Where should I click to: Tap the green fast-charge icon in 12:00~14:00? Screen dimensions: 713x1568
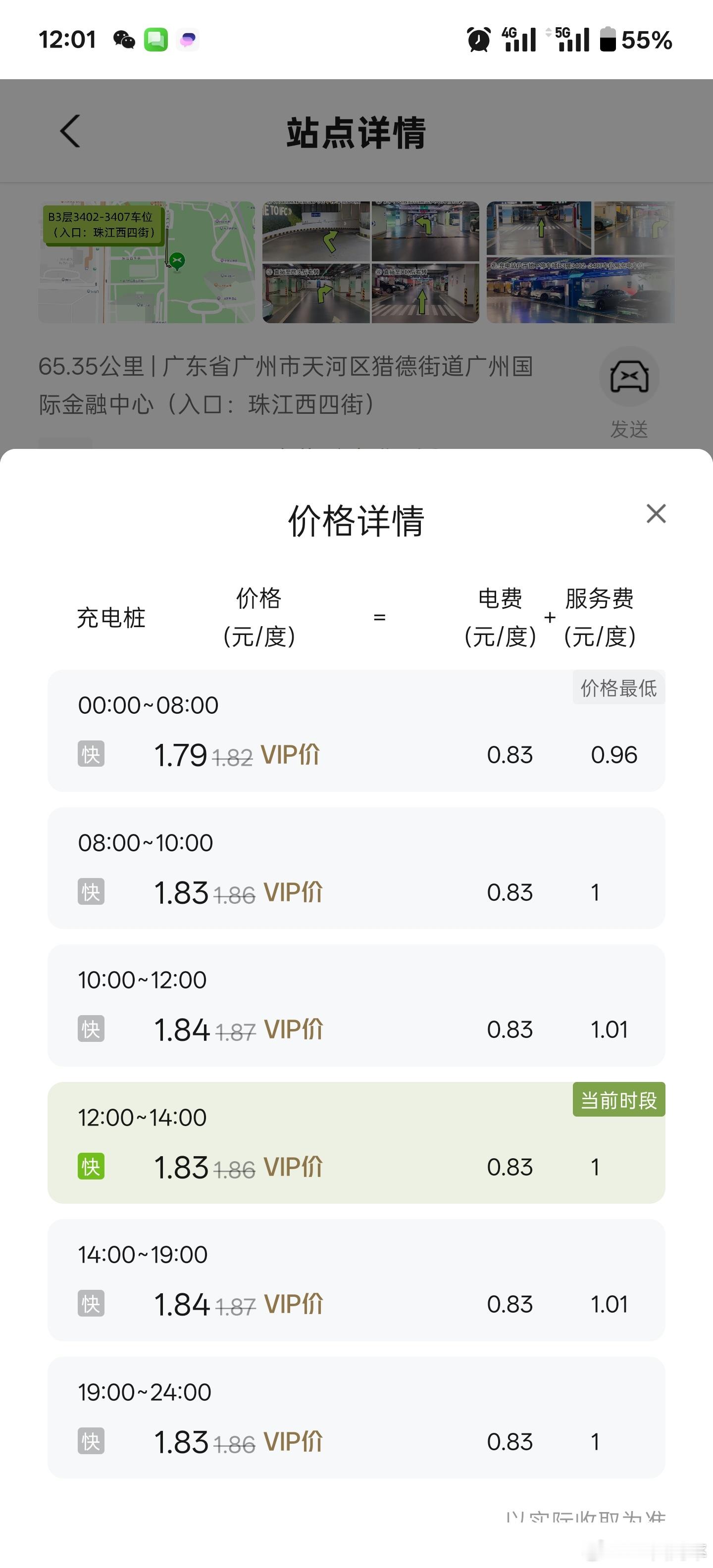click(x=91, y=1167)
